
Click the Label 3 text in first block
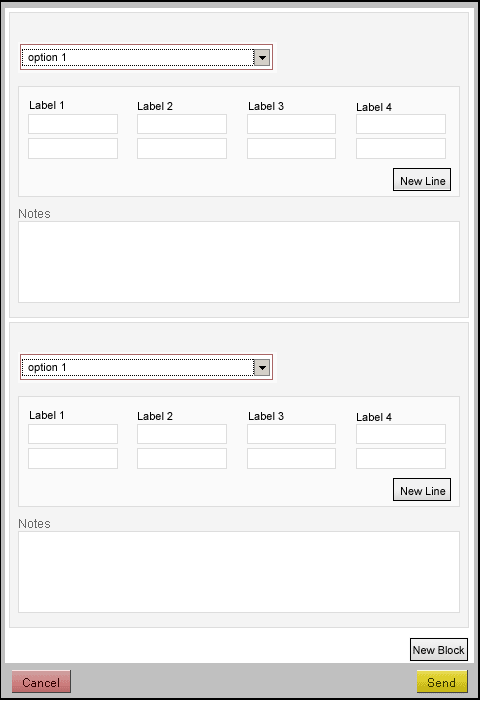266,106
